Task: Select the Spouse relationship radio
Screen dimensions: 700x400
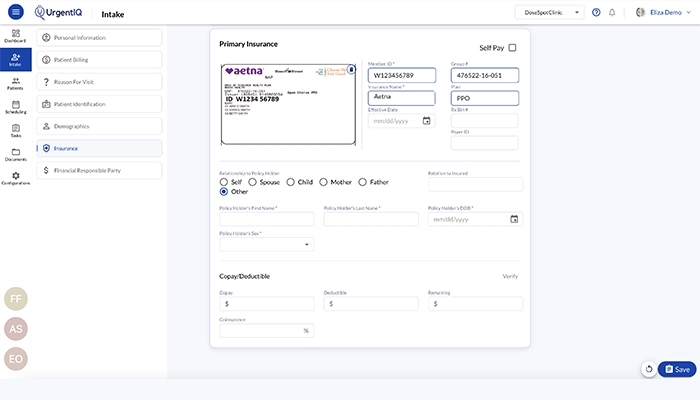Action: [x=252, y=182]
